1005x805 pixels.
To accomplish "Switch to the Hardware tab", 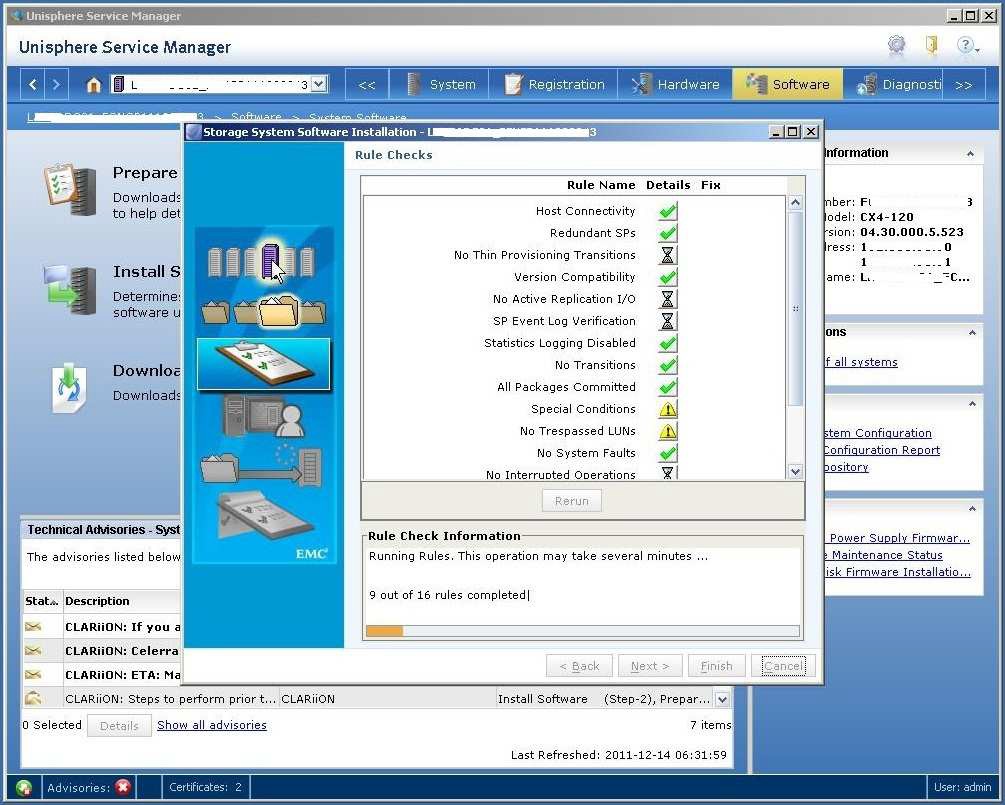I will click(x=676, y=84).
